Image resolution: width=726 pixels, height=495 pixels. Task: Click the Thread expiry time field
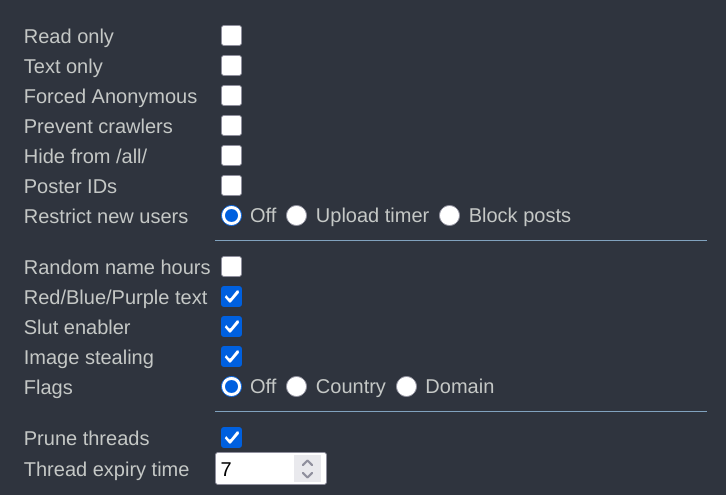255,469
